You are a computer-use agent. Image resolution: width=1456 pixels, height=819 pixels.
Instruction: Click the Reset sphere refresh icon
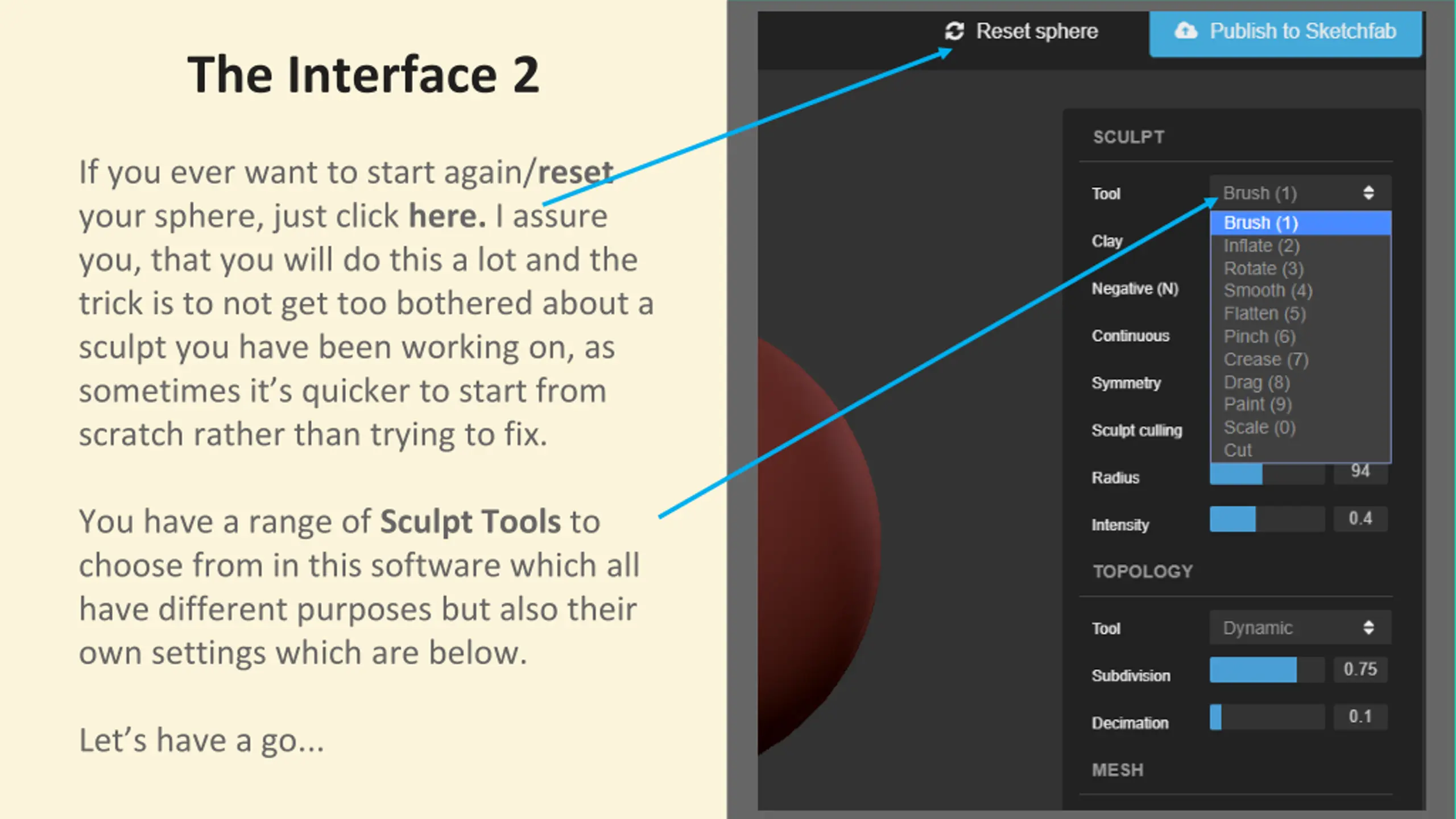coord(954,31)
